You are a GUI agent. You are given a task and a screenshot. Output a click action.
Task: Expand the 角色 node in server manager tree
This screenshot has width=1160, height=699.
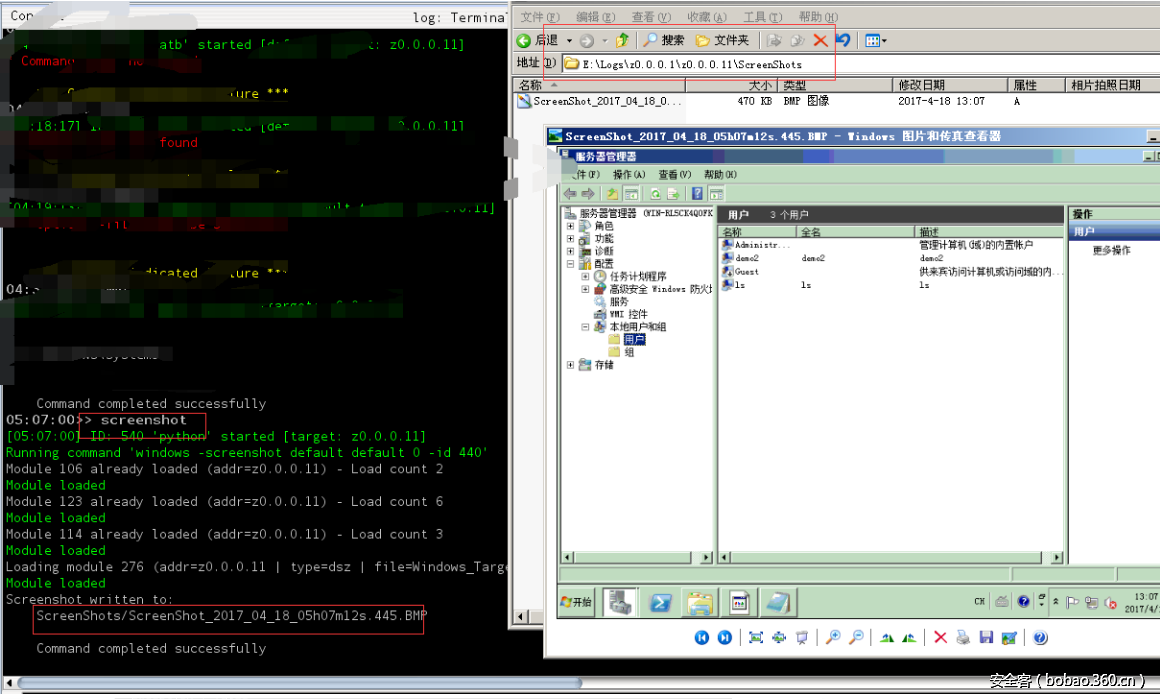tap(571, 226)
